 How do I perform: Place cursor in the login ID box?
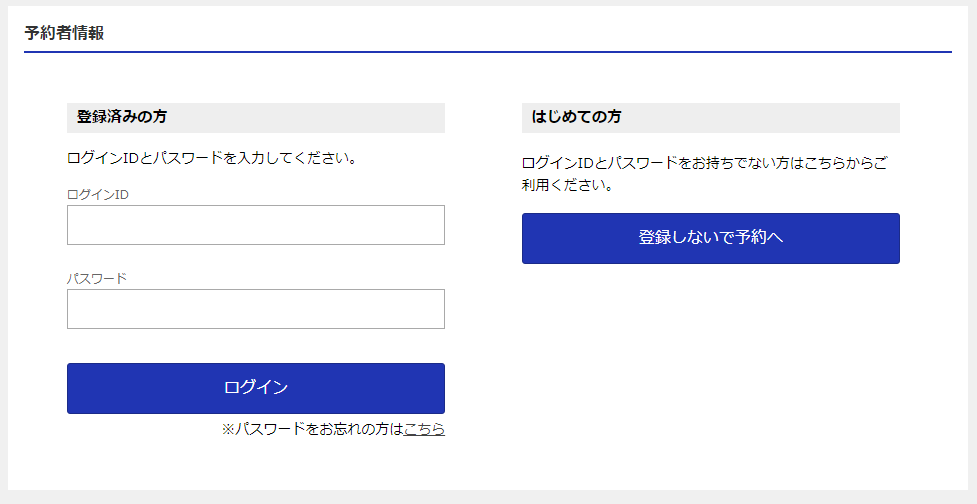pos(255,225)
